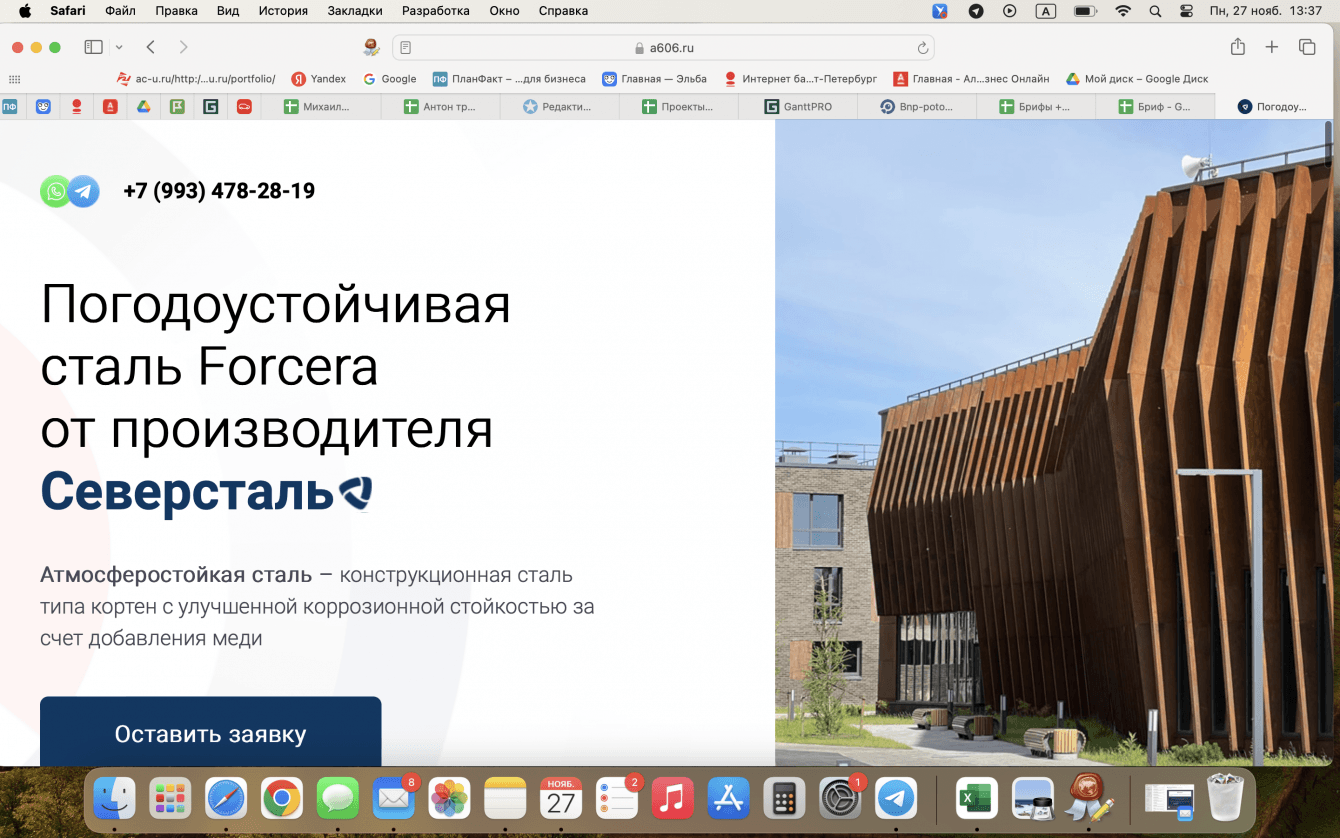Open the Telegram app in the Dock
Viewport: 1340px width, 838px height.
[x=897, y=799]
